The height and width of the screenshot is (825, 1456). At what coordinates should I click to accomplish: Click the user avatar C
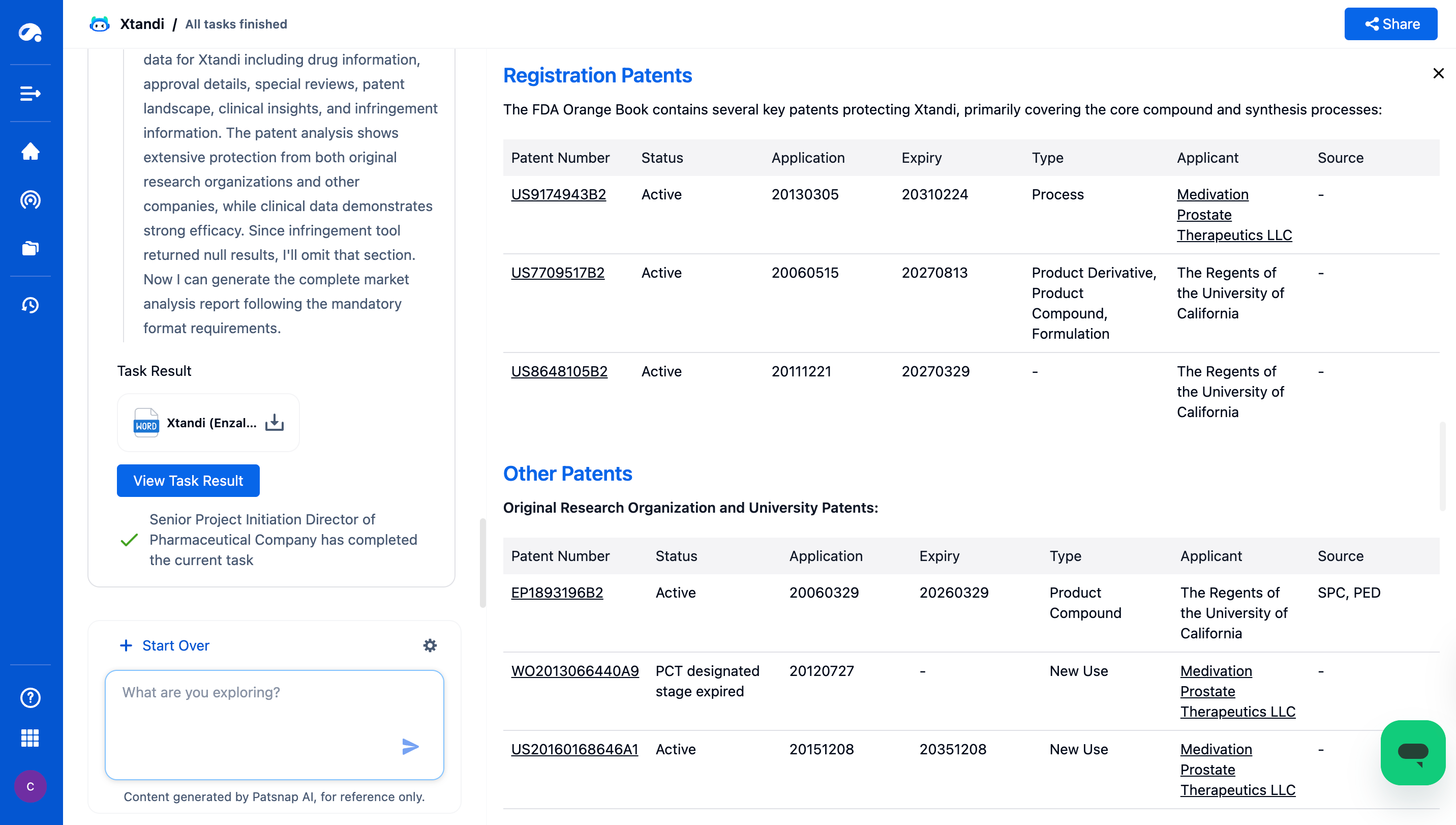pos(30,786)
